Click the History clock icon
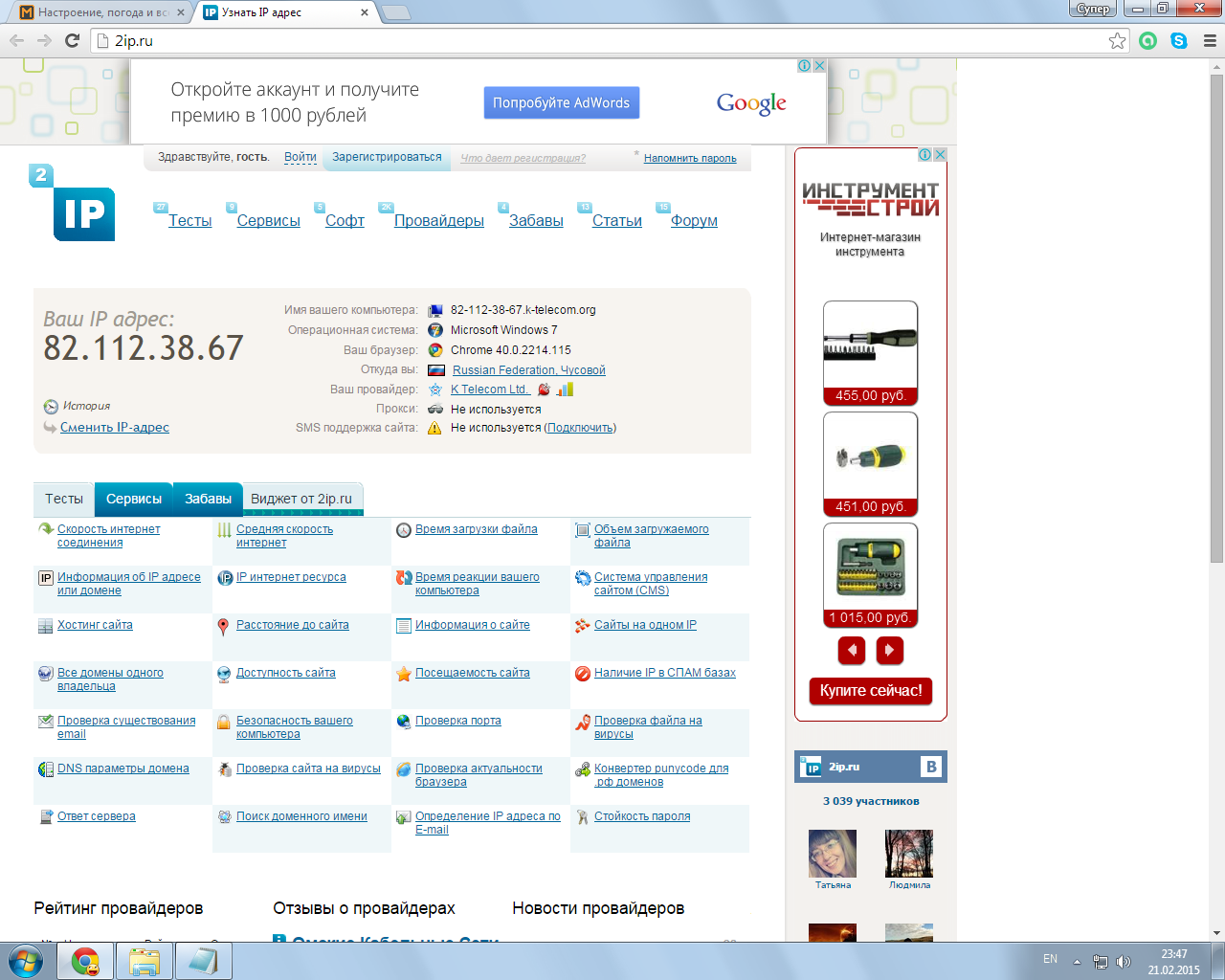The width and height of the screenshot is (1225, 980). [51, 407]
